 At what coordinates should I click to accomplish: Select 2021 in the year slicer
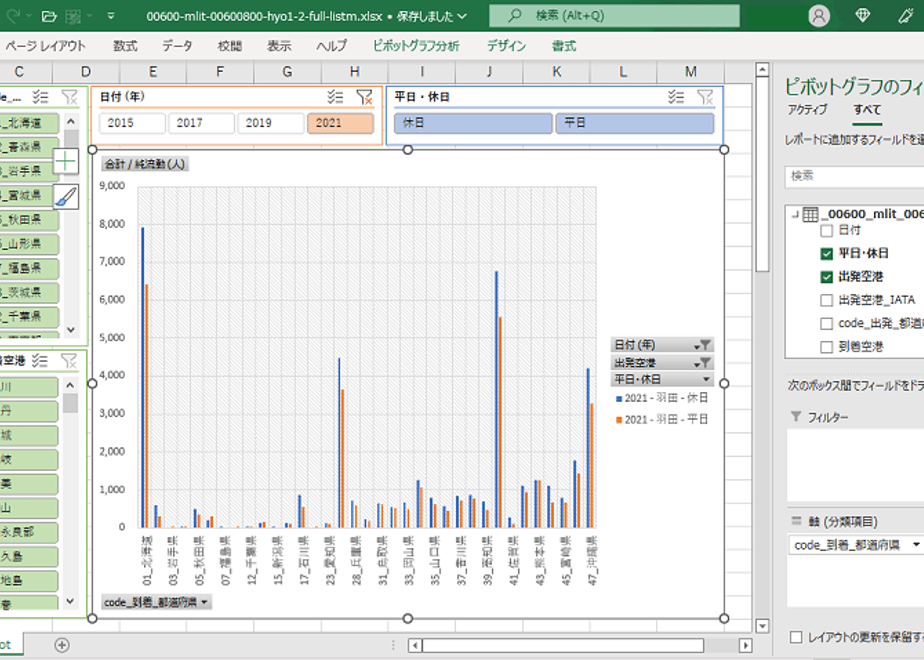click(x=340, y=123)
